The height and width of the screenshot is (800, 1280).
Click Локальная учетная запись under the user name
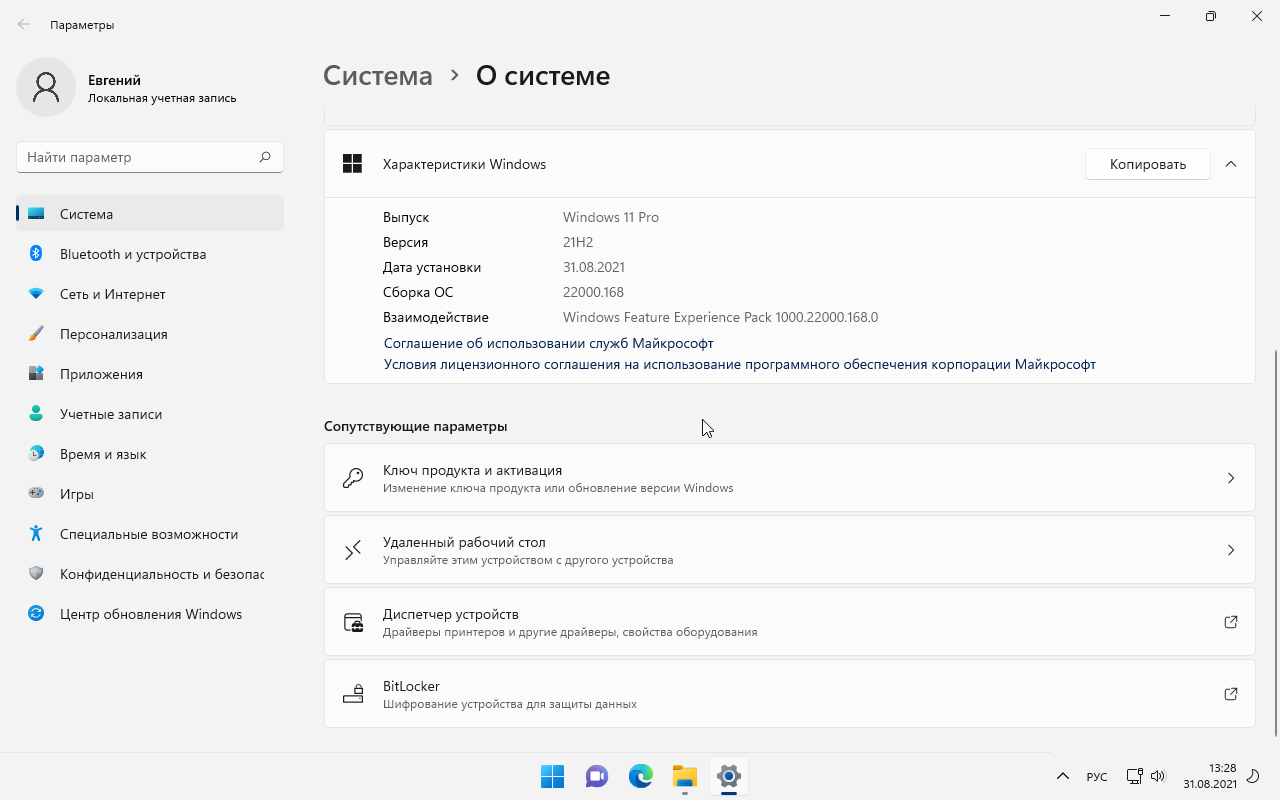pos(162,98)
